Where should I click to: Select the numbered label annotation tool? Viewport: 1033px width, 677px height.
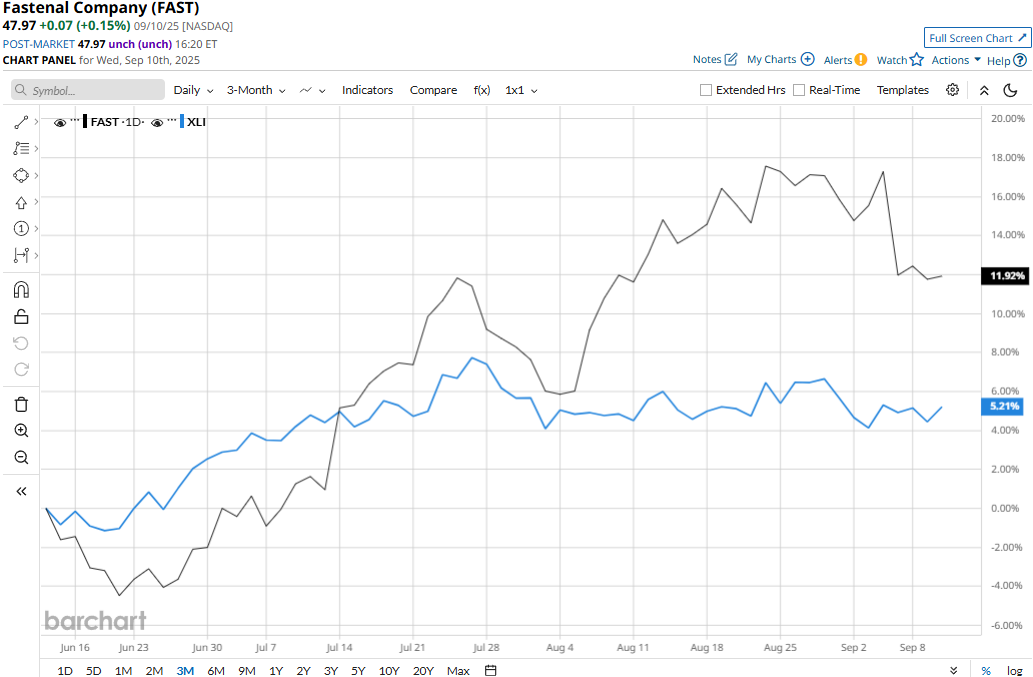point(21,229)
